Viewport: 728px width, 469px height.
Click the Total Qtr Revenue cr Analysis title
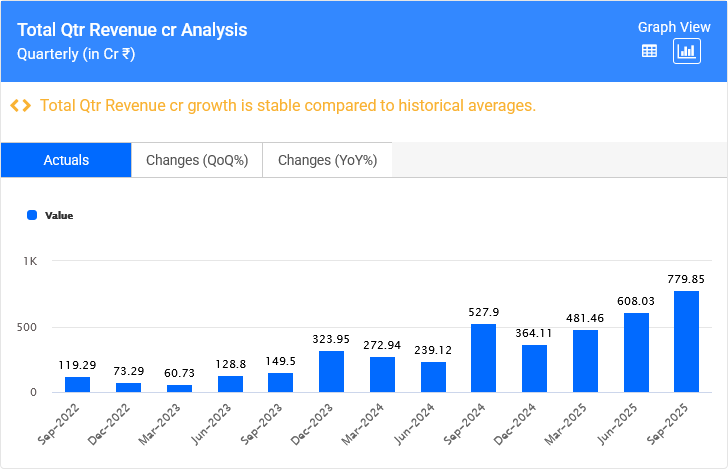click(x=132, y=30)
